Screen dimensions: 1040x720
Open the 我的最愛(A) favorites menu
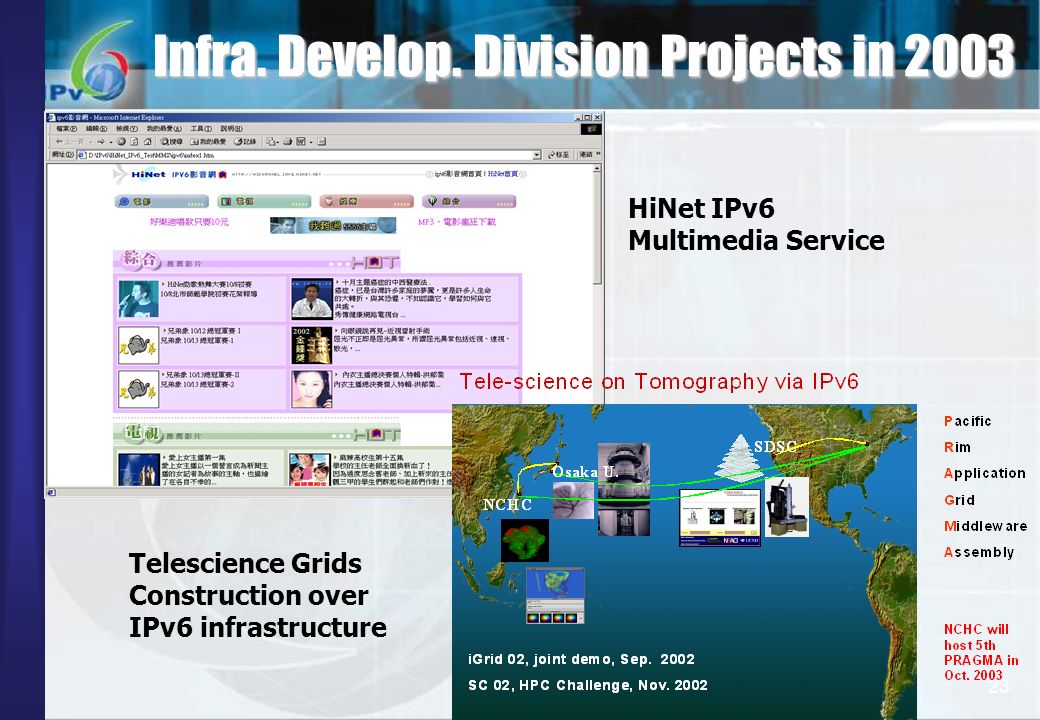[x=164, y=129]
